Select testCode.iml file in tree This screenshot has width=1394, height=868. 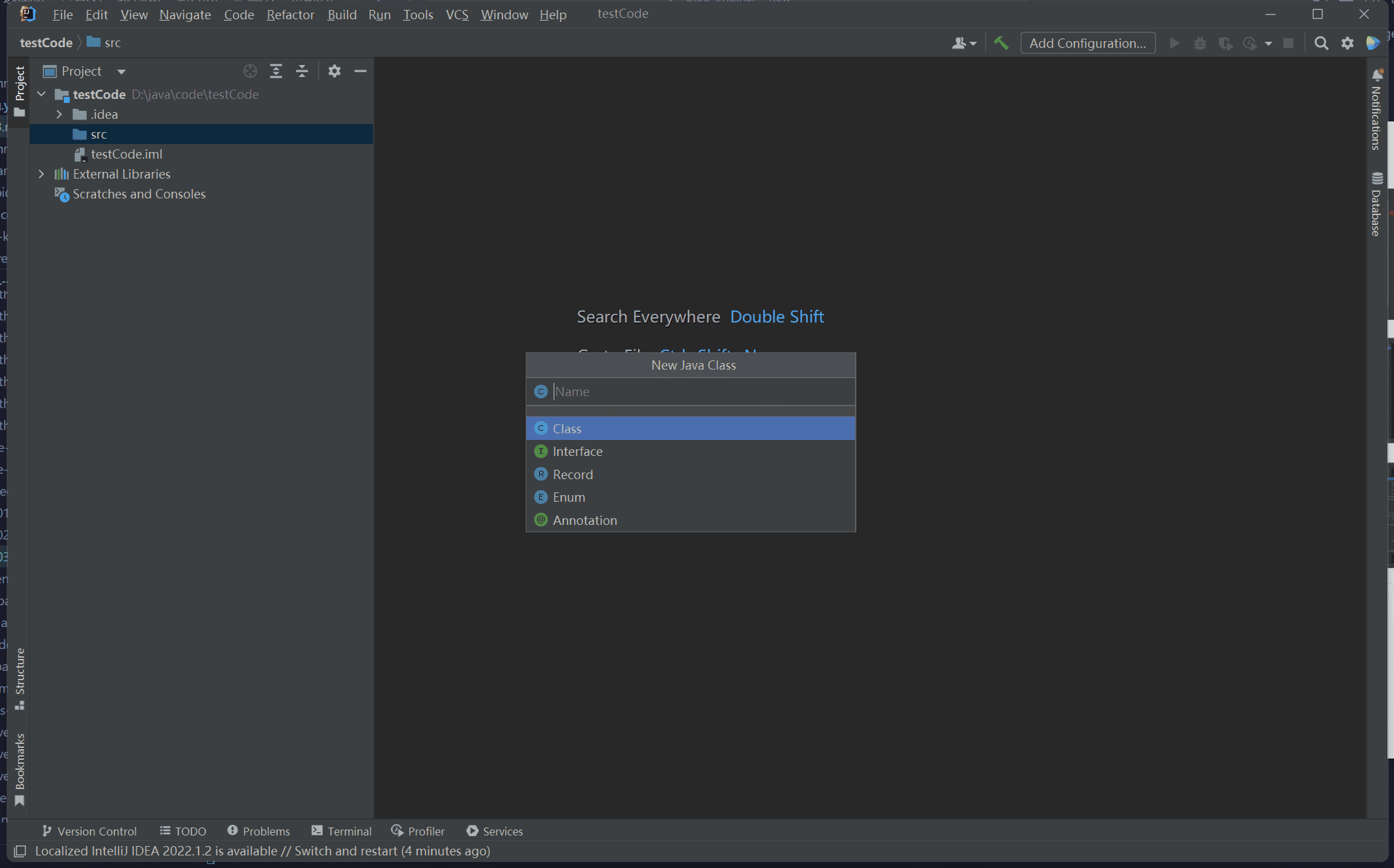[202, 154]
